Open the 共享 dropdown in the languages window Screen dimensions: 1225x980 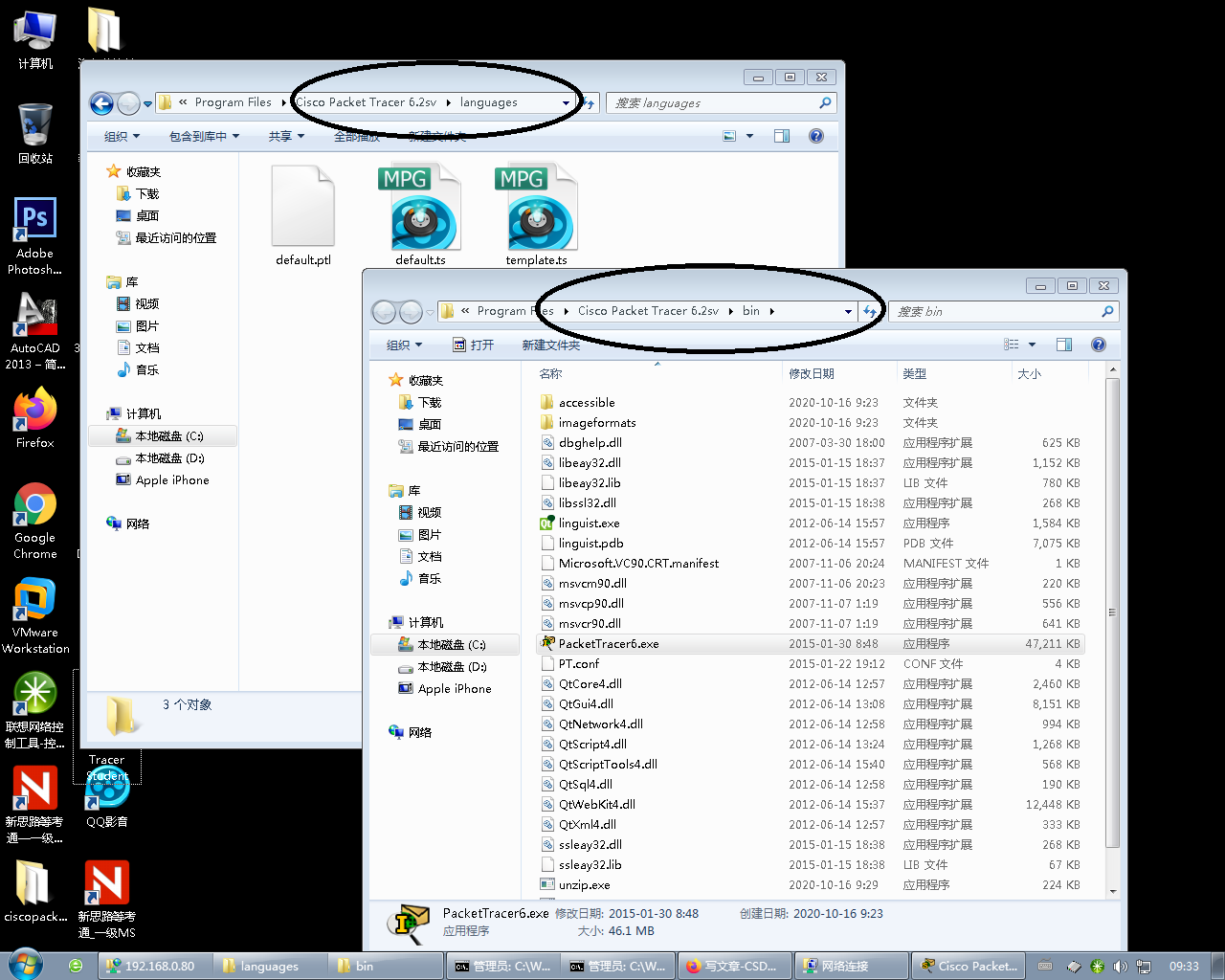tap(286, 136)
